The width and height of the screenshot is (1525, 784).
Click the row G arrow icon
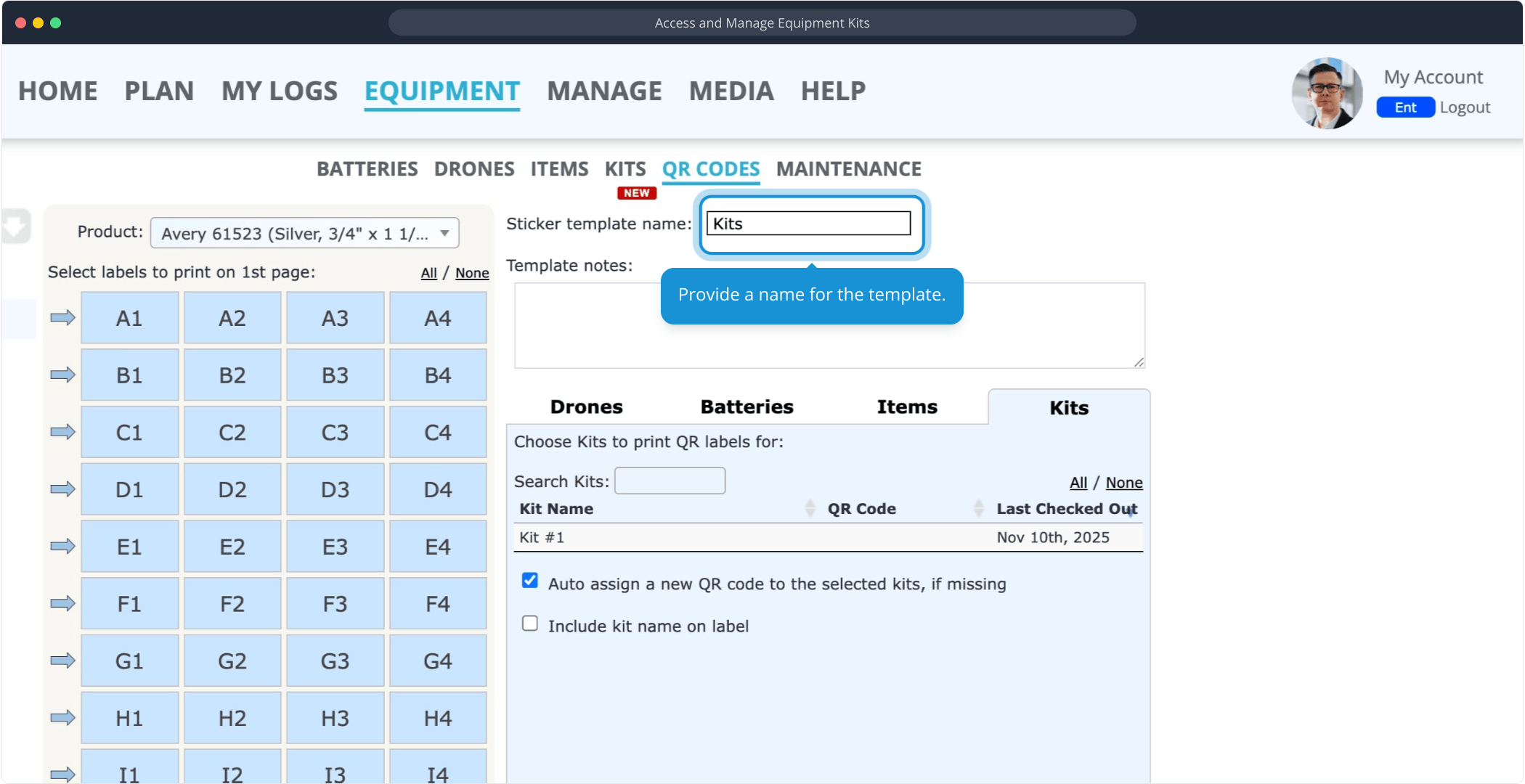pos(62,661)
